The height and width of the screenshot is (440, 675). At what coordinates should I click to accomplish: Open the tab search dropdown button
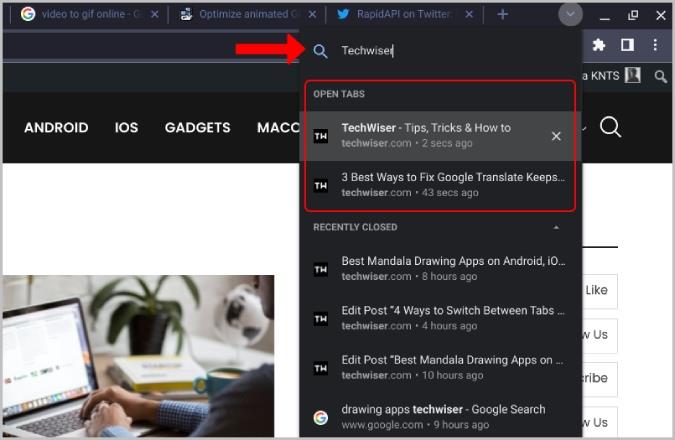pyautogui.click(x=570, y=15)
